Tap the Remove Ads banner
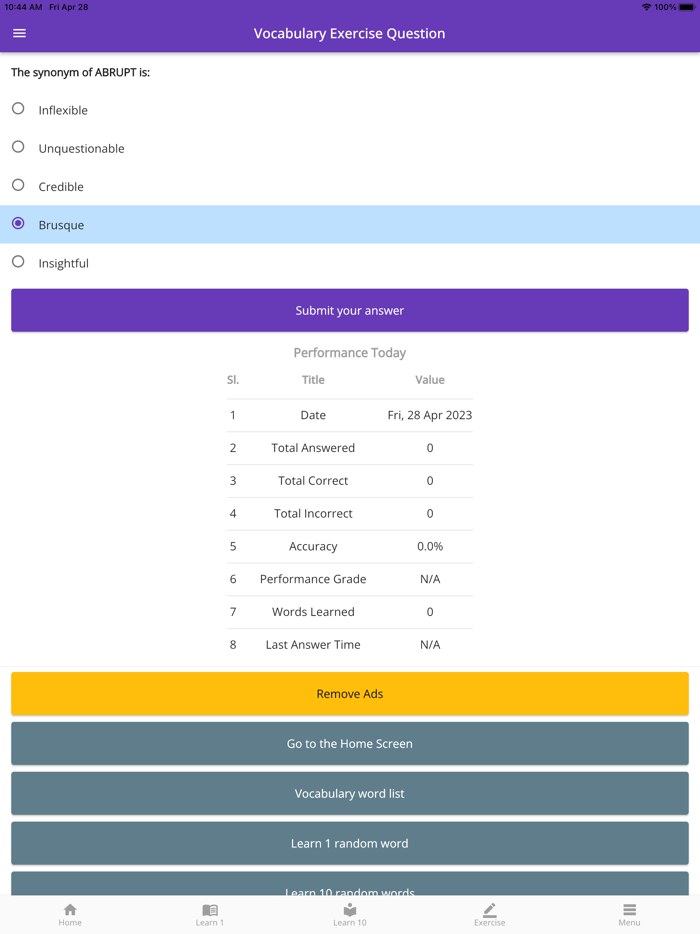The image size is (700, 934). (x=349, y=693)
